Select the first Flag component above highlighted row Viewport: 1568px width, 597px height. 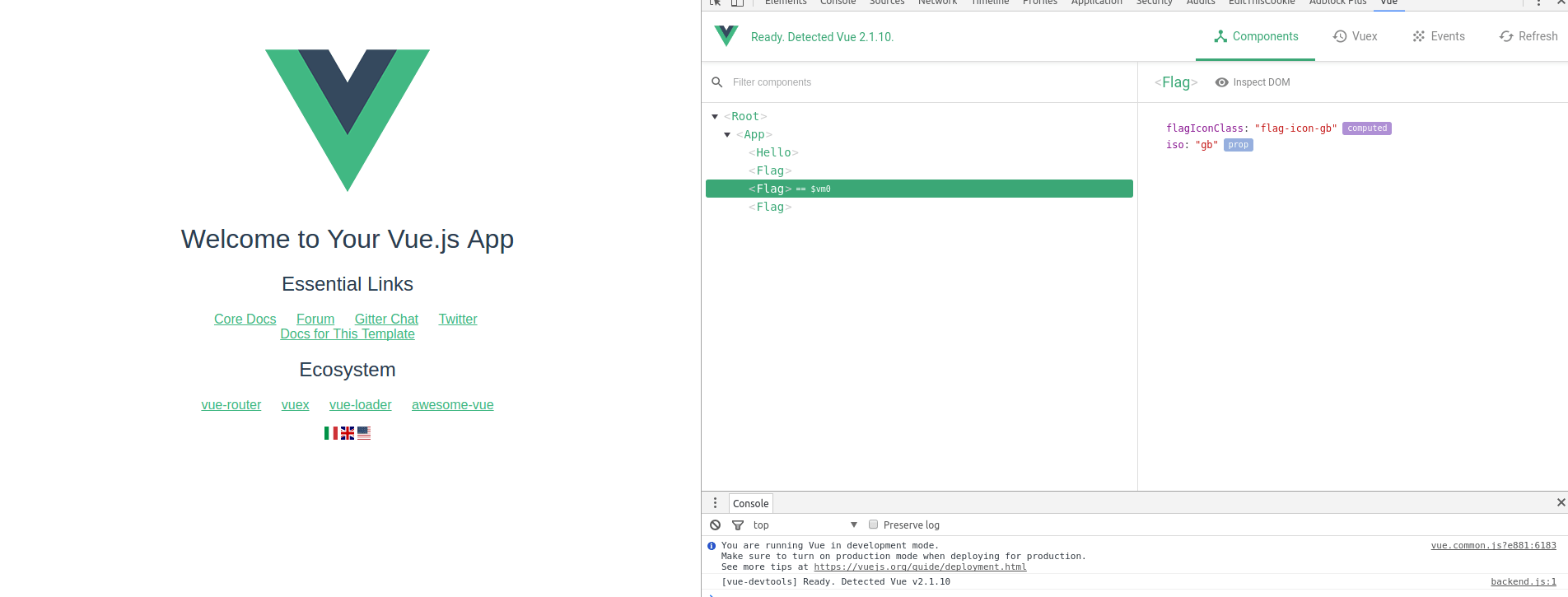pos(770,170)
